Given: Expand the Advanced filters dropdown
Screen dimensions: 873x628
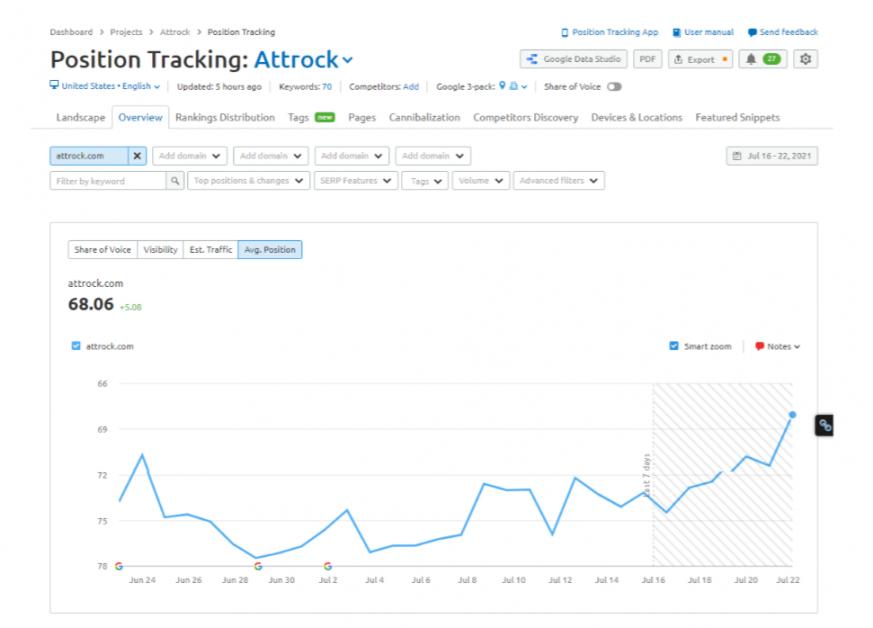Looking at the screenshot, I should tap(559, 181).
